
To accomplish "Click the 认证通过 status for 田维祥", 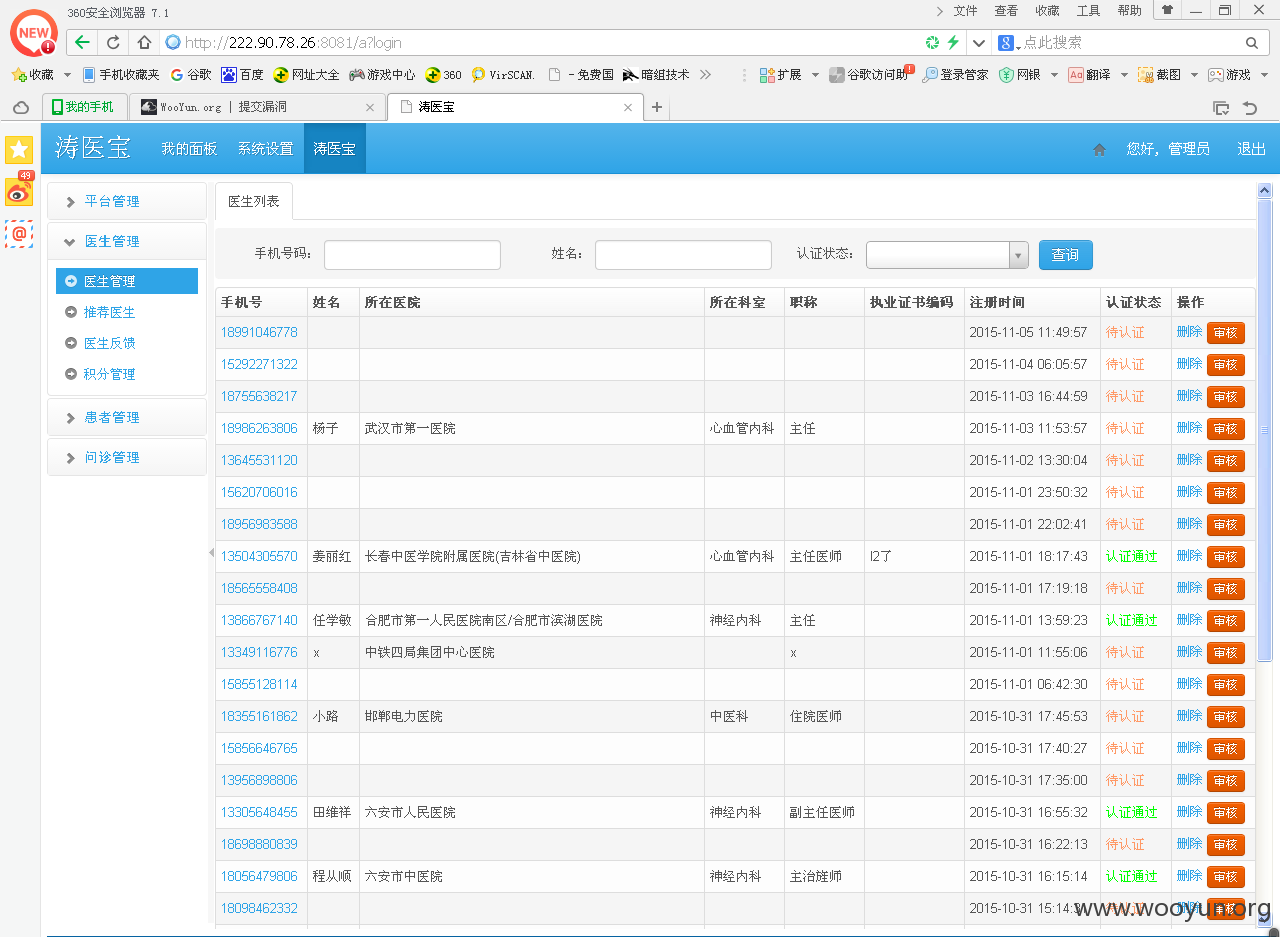I will (x=1131, y=812).
